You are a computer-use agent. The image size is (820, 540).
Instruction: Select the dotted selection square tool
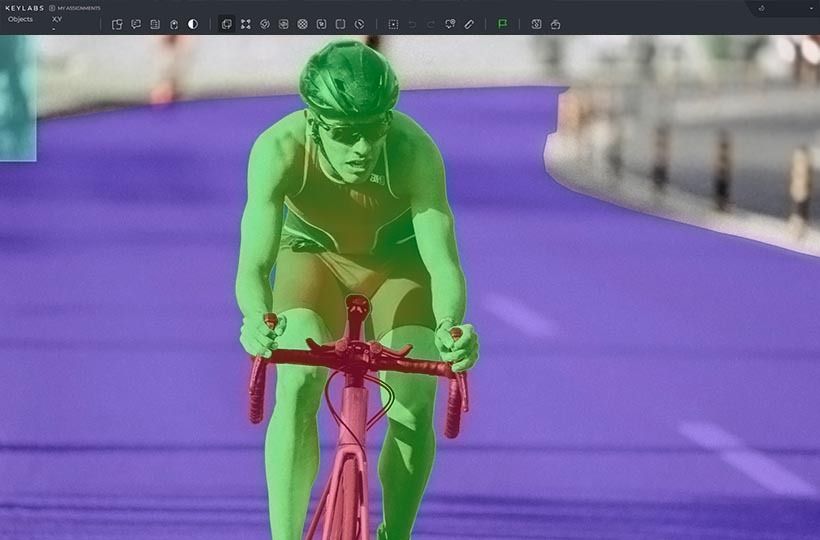click(393, 24)
